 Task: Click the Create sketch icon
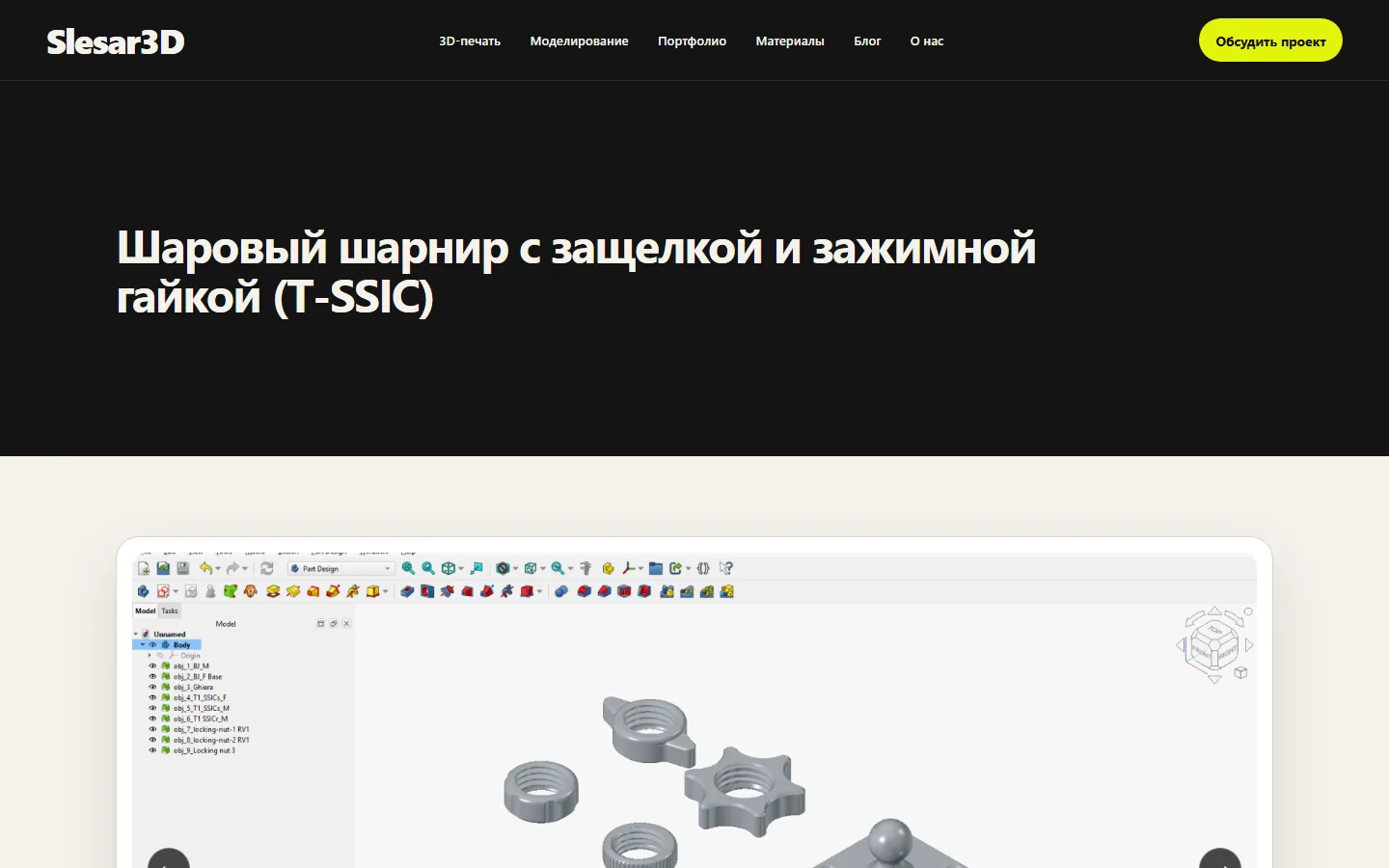[162, 591]
